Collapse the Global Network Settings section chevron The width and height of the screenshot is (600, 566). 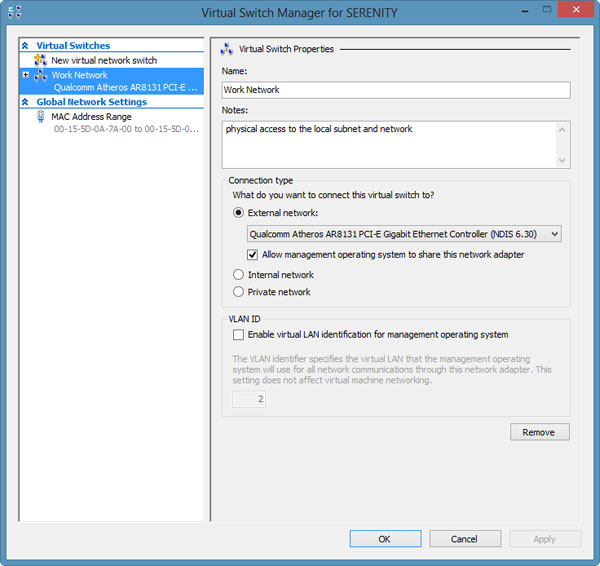click(26, 102)
